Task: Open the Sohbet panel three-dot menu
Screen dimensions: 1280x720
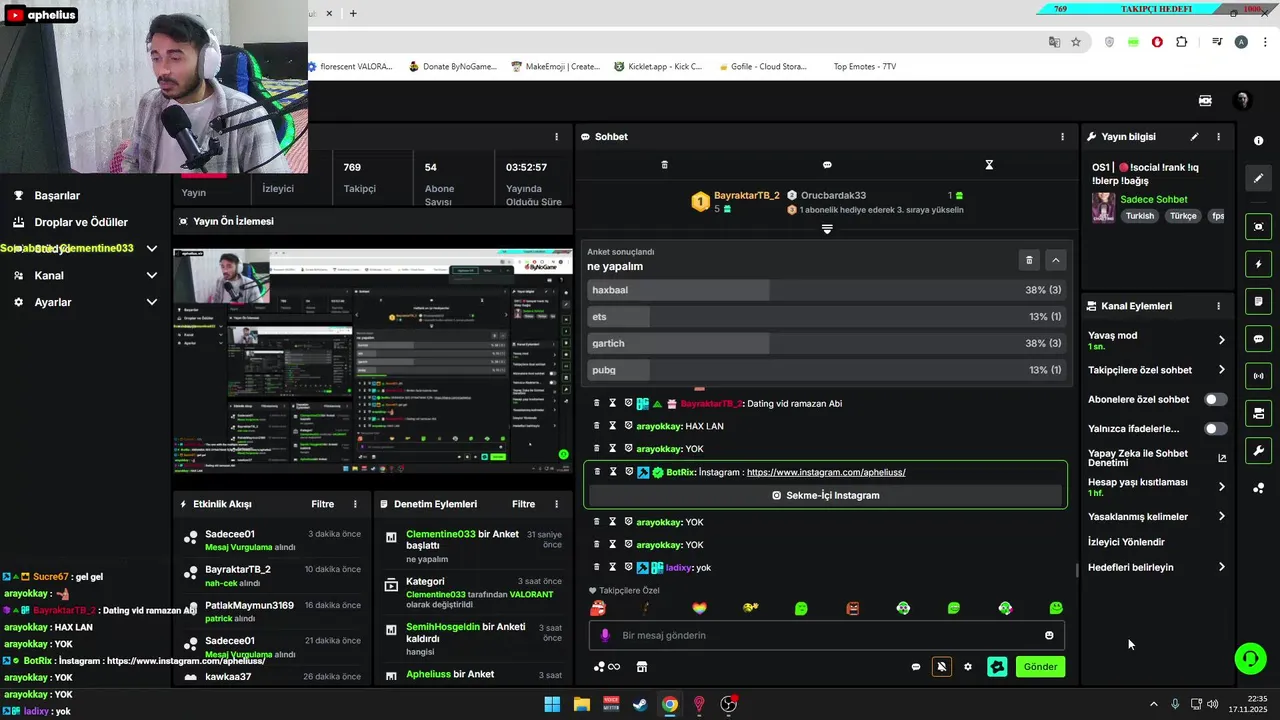Action: point(1062,137)
